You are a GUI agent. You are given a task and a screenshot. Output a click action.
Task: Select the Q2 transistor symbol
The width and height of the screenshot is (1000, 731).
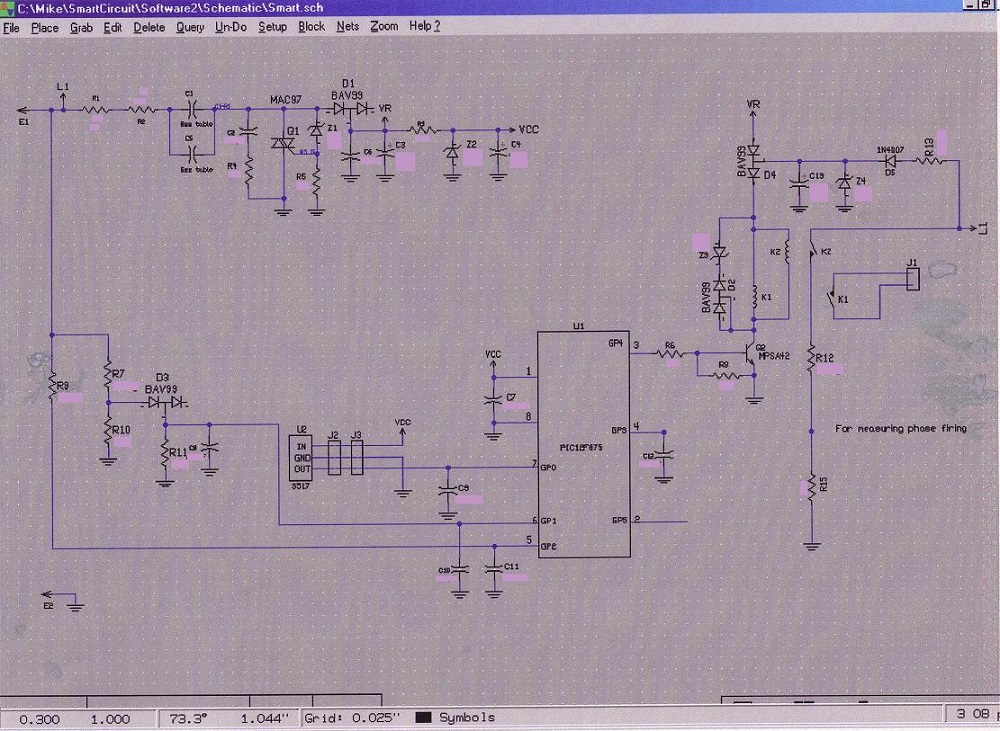[749, 357]
